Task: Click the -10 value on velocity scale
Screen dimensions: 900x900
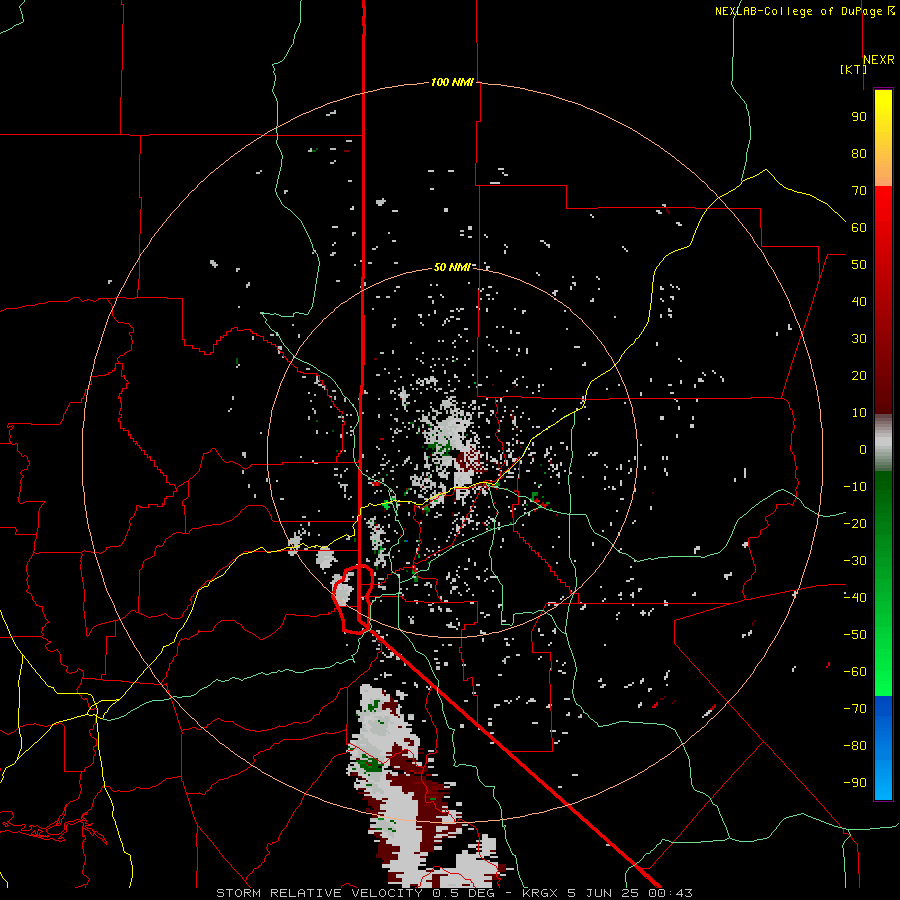Action: [x=855, y=487]
